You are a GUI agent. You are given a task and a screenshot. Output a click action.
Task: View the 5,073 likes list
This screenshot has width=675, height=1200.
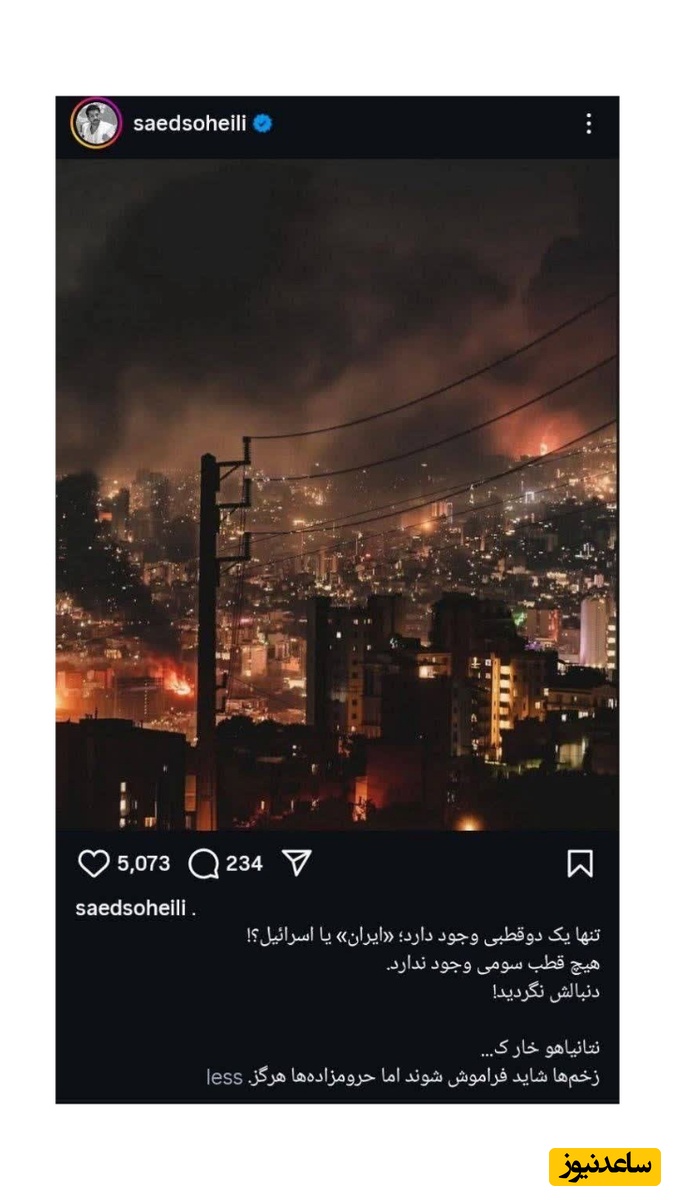coord(144,863)
